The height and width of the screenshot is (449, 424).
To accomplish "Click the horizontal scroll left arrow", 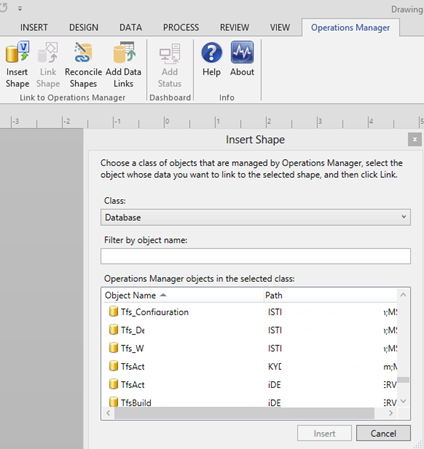I will pos(108,413).
